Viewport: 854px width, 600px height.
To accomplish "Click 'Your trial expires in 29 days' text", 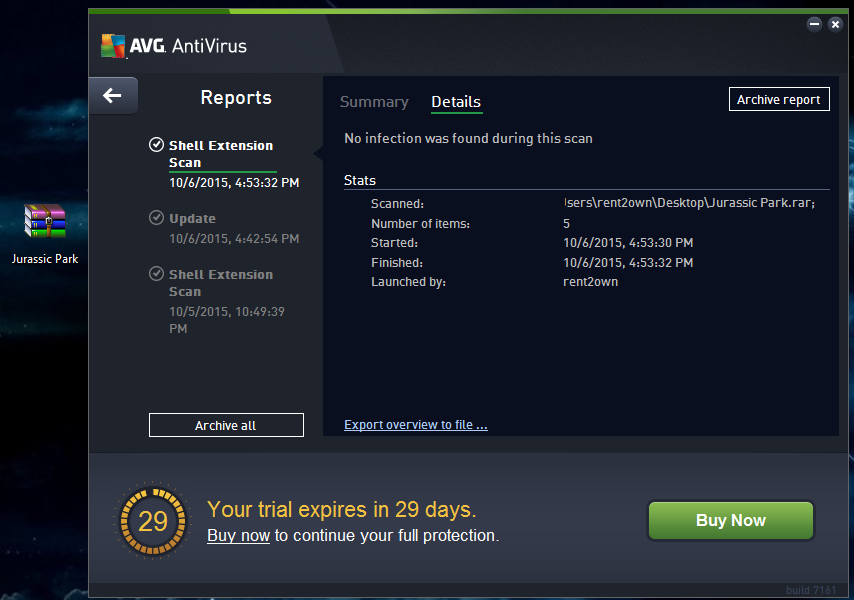I will pyautogui.click(x=341, y=510).
